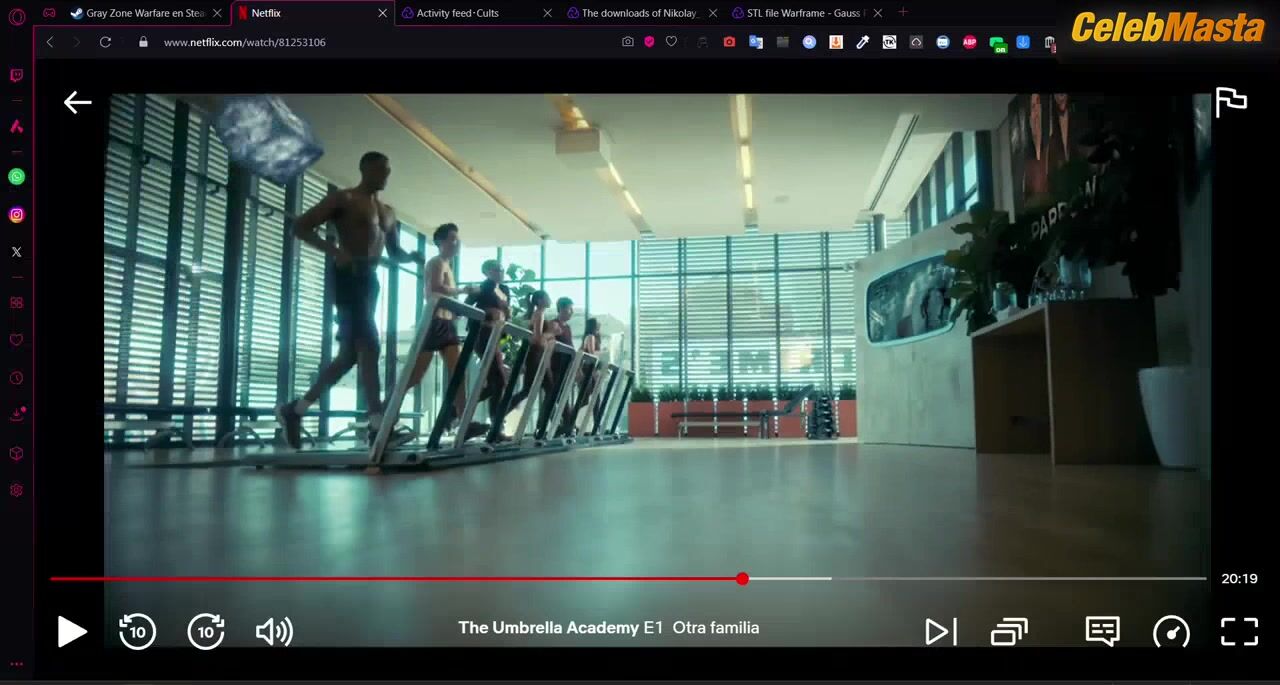Bookmark this page with the heart icon
Screen dimensions: 1280x685
(x=671, y=42)
